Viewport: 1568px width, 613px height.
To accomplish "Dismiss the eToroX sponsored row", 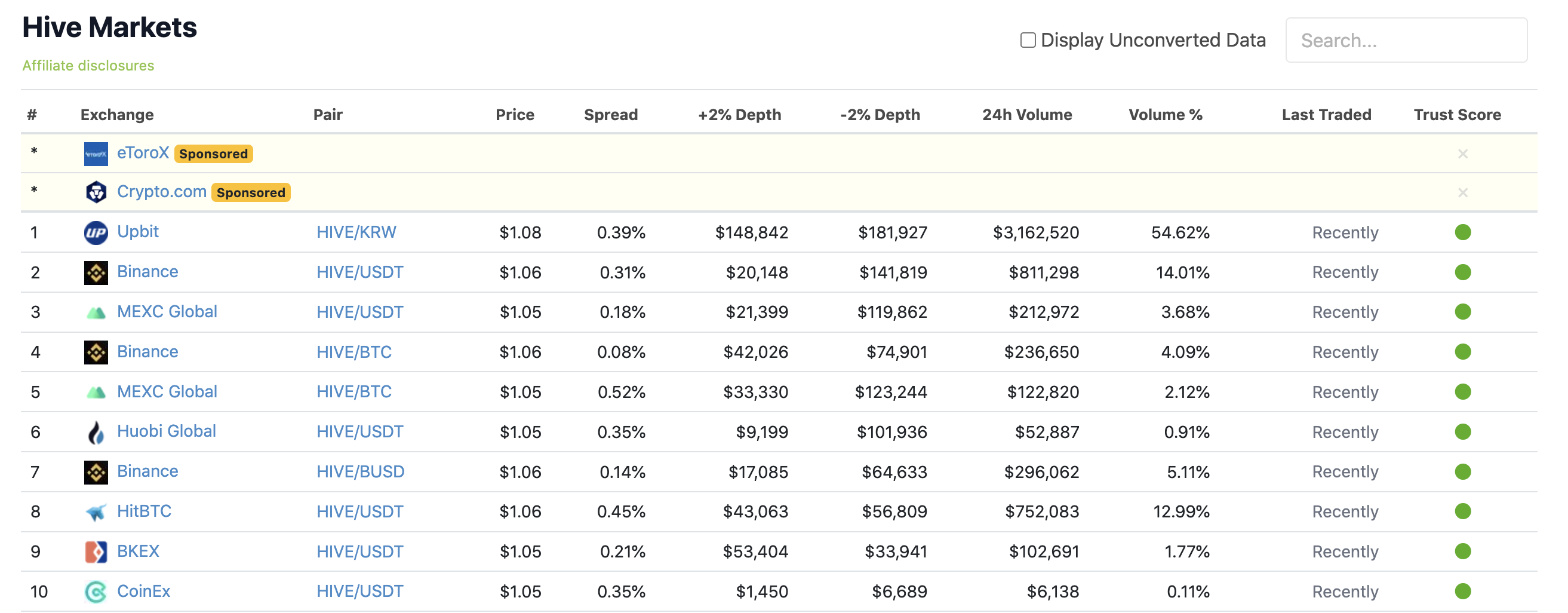I will pyautogui.click(x=1463, y=154).
